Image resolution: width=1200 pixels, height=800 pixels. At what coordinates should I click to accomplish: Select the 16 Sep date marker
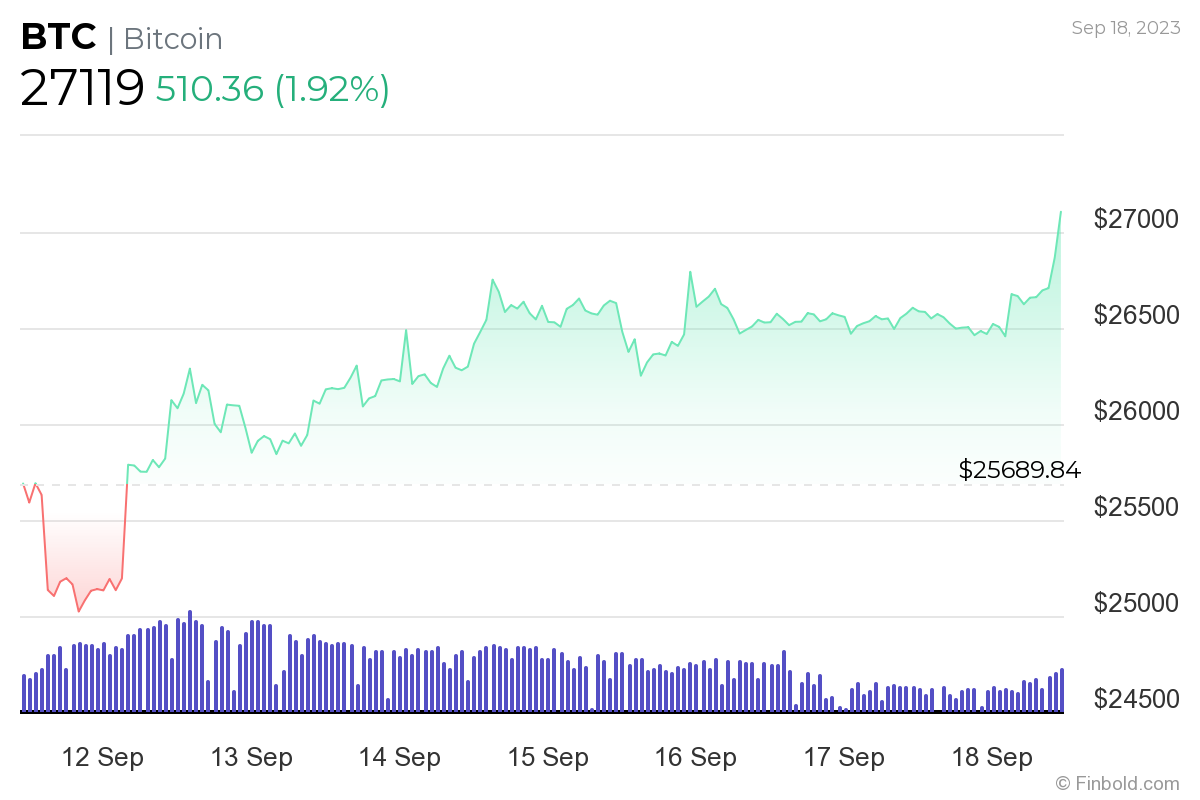click(696, 758)
